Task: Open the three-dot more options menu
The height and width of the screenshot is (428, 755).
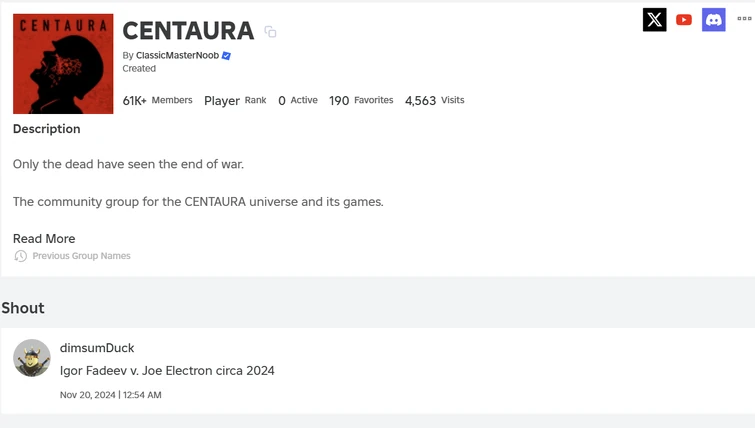Action: (x=744, y=18)
